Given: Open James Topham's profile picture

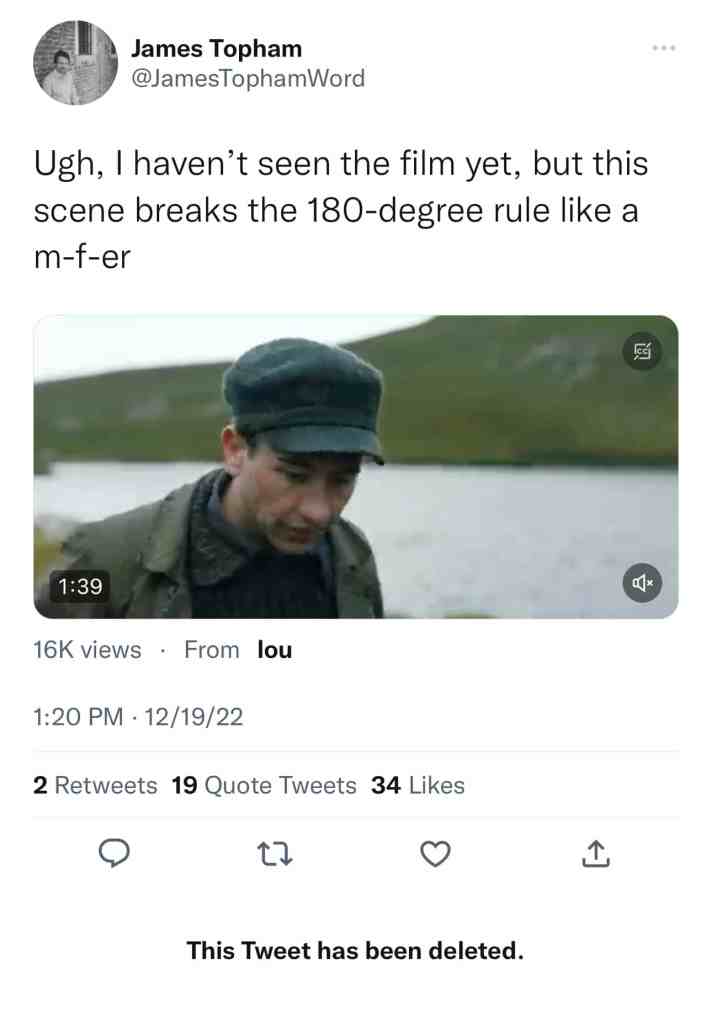Looking at the screenshot, I should click(75, 63).
